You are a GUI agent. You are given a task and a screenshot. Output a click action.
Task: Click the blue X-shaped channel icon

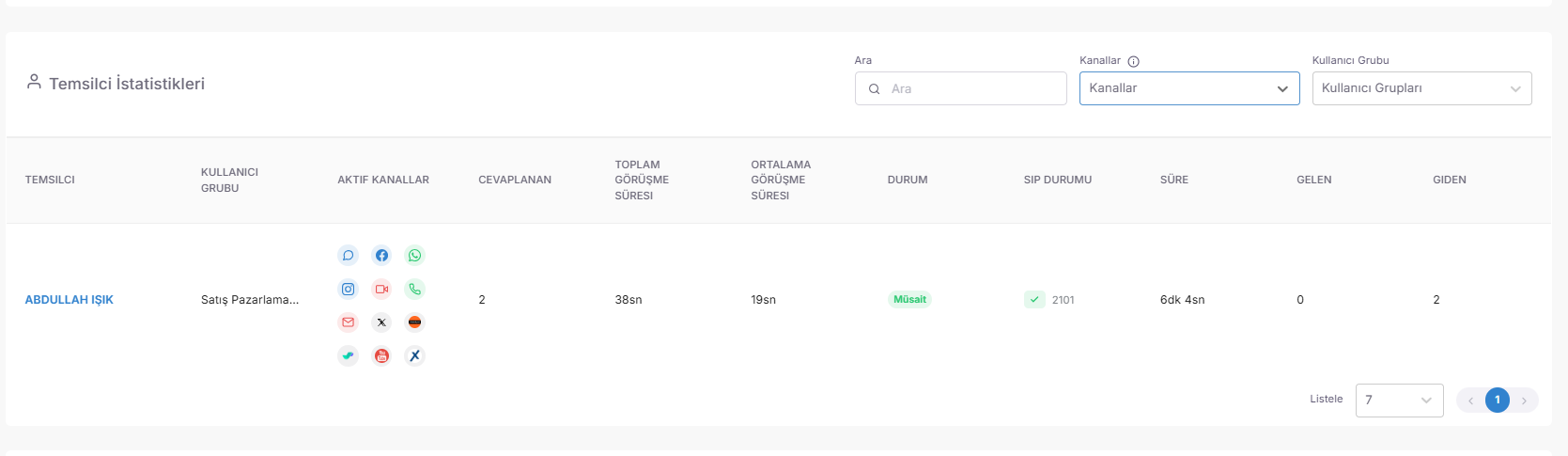(x=414, y=355)
